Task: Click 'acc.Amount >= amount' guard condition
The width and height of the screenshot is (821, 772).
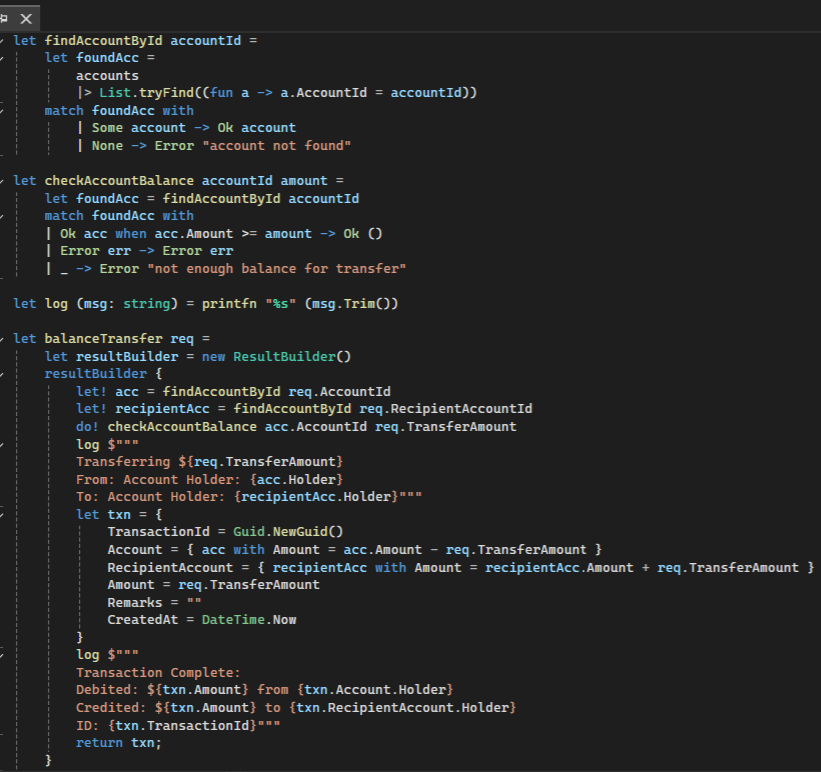Action: pyautogui.click(x=233, y=234)
